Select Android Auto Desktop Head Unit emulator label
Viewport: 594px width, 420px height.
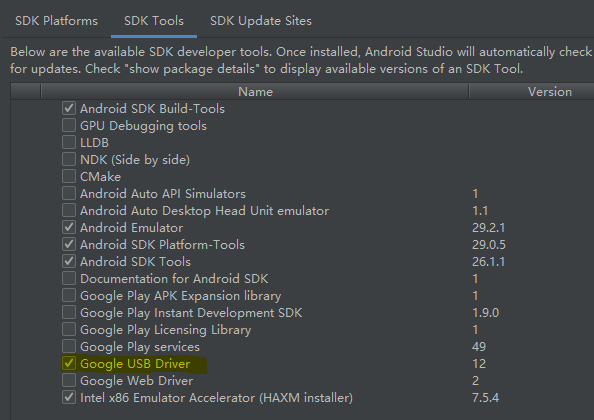pyautogui.click(x=205, y=211)
